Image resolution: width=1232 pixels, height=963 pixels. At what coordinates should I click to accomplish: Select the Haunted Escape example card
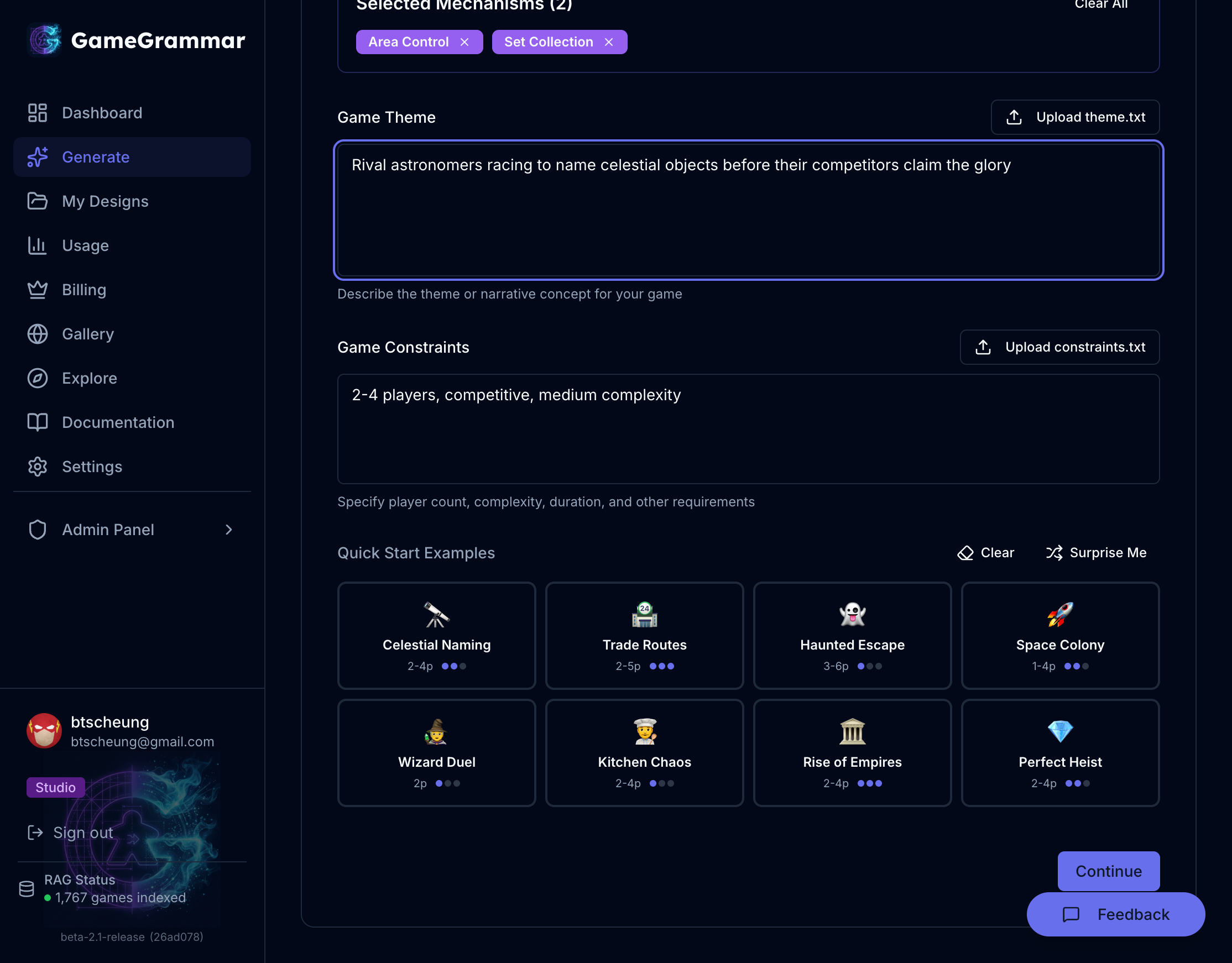[x=852, y=635]
